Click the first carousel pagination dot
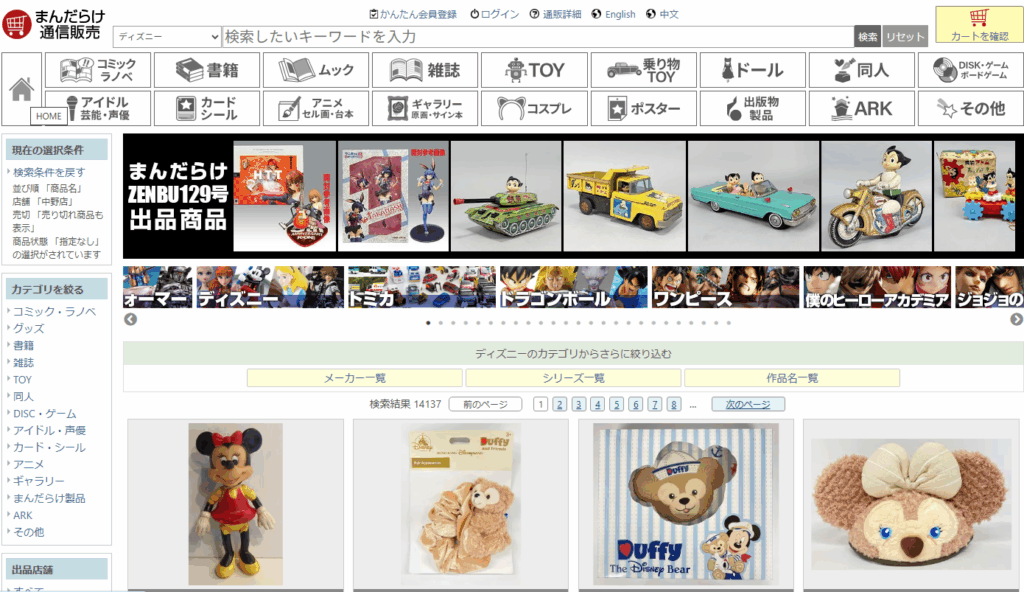This screenshot has width=1024, height=592. (428, 323)
